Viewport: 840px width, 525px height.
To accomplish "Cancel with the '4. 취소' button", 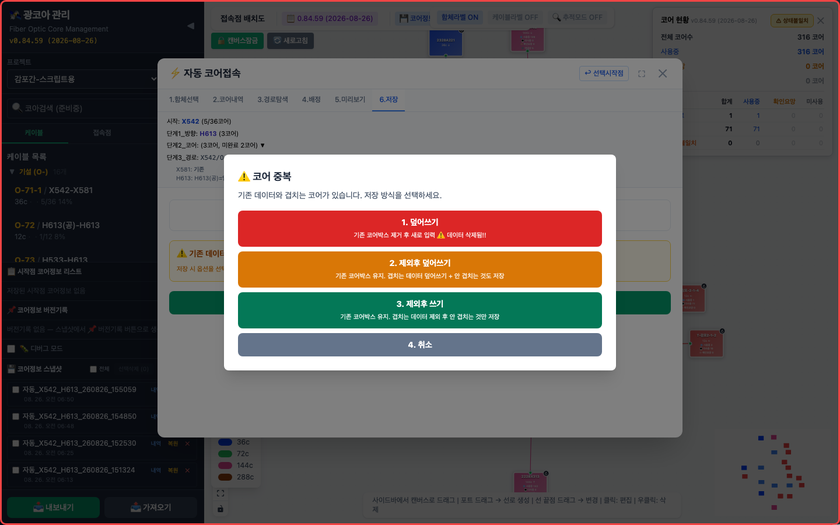I will pyautogui.click(x=419, y=344).
